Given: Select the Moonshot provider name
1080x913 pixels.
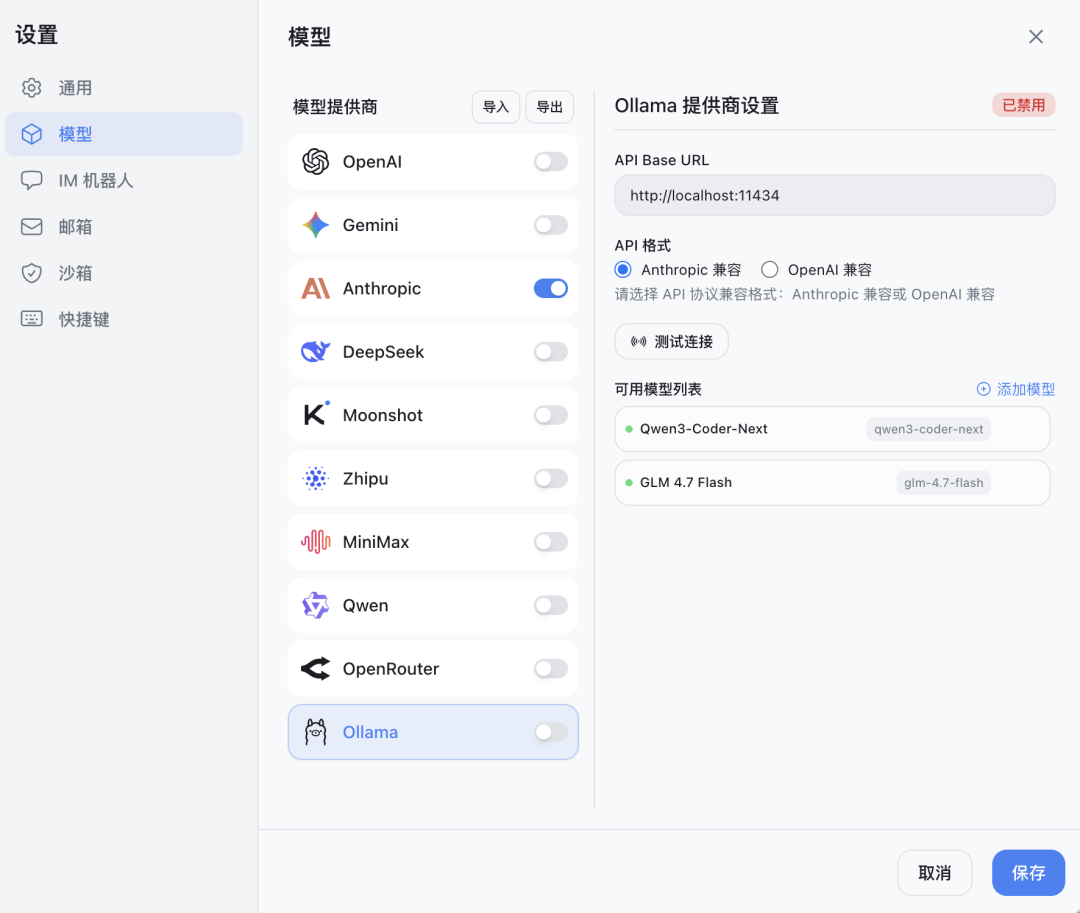Looking at the screenshot, I should (x=382, y=415).
